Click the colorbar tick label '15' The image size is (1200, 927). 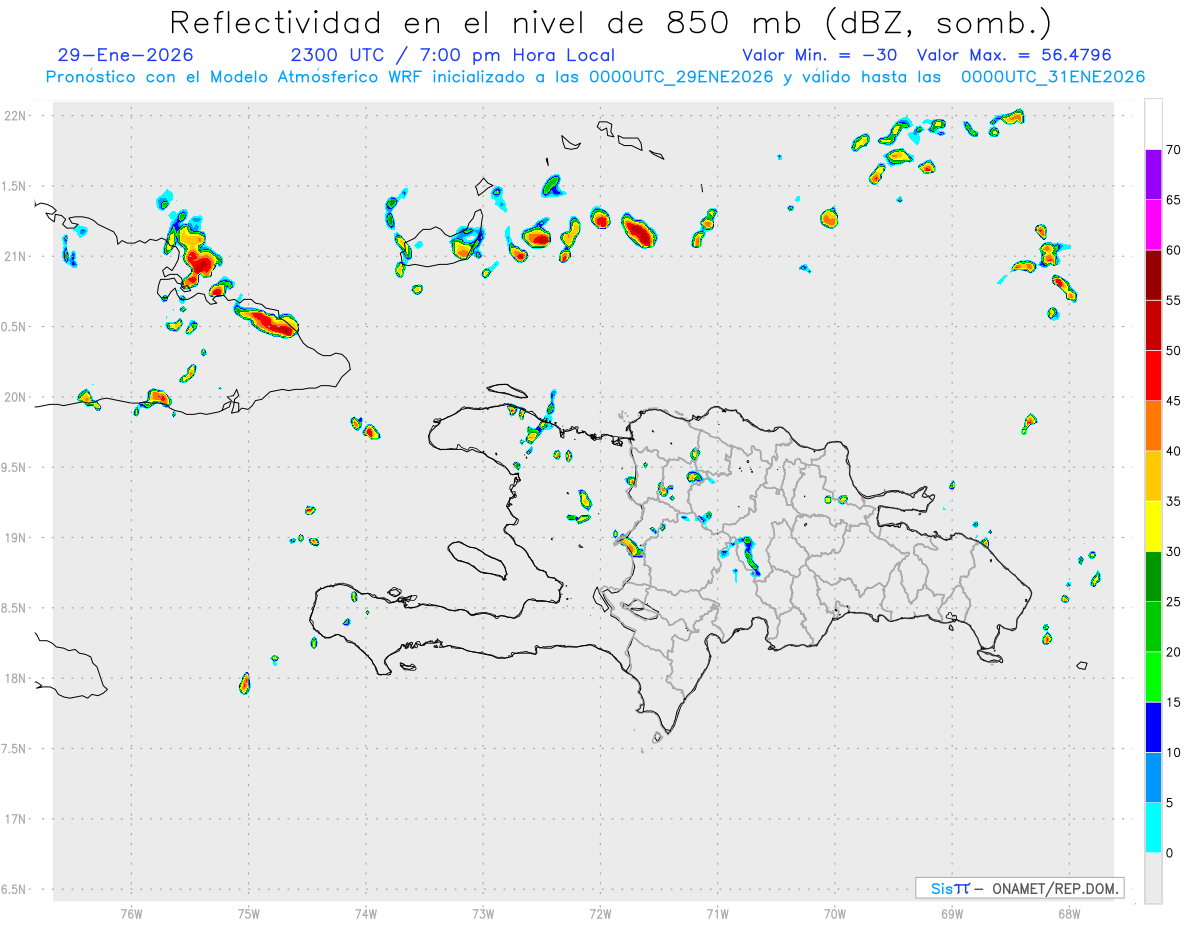[1173, 702]
